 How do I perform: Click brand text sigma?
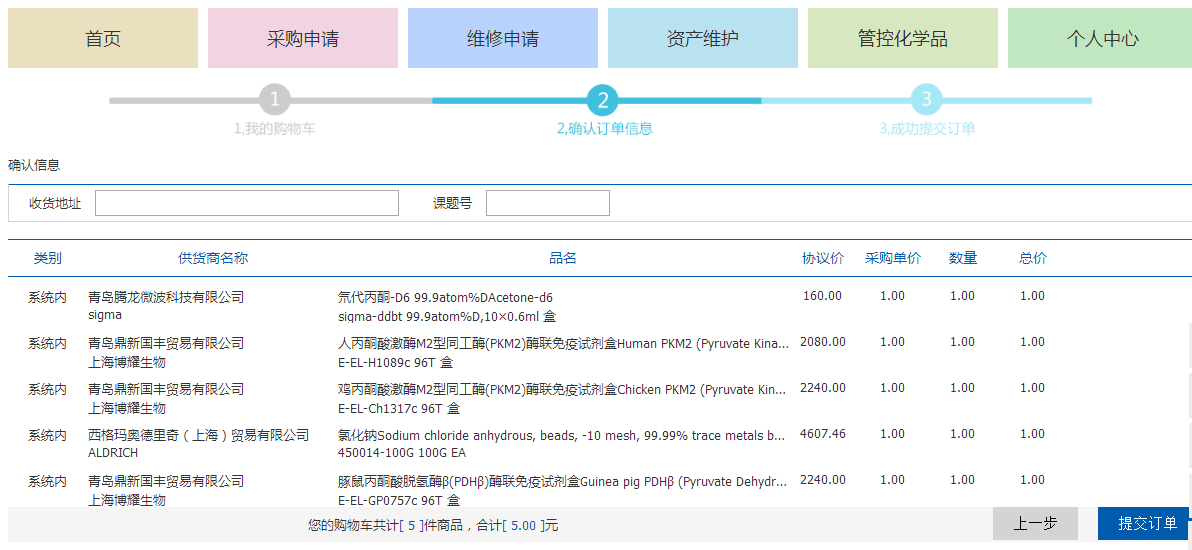click(105, 316)
